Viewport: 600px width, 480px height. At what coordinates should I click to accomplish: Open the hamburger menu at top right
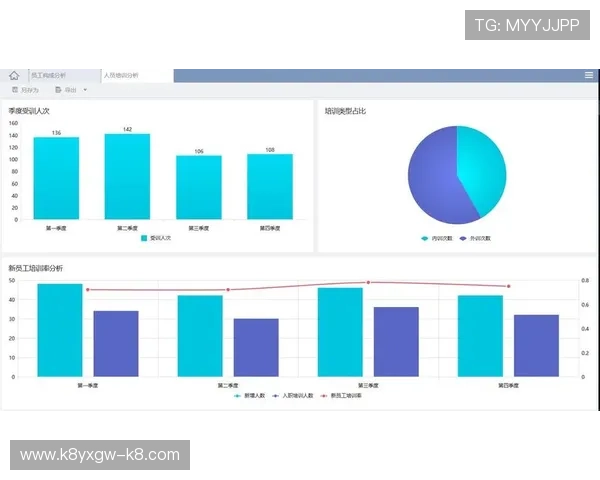(x=589, y=75)
